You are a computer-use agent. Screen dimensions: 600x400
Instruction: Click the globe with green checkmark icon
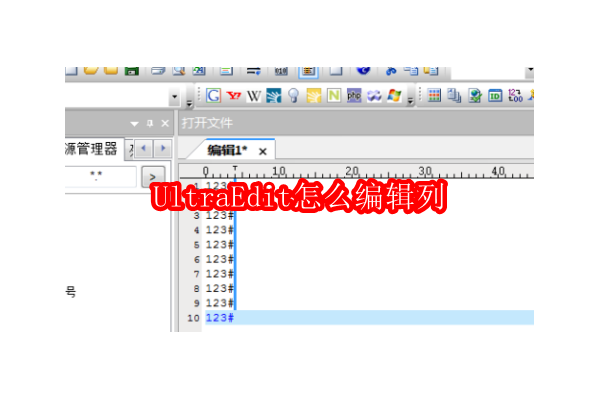point(475,95)
